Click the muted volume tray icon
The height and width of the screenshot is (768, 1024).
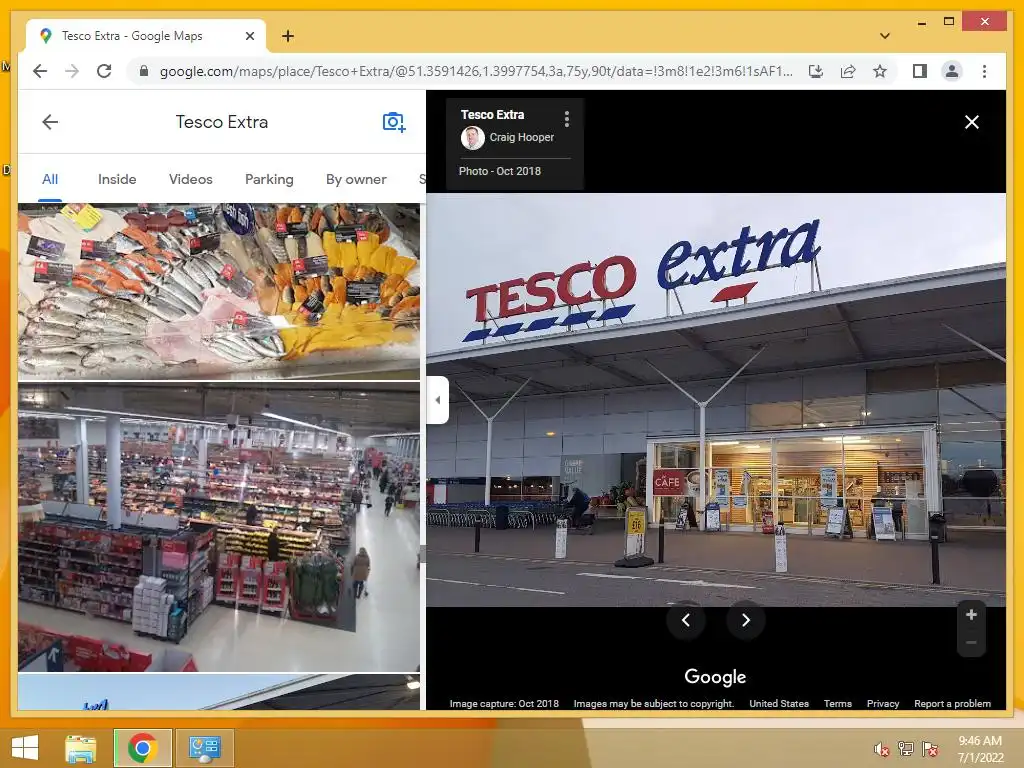[881, 749]
